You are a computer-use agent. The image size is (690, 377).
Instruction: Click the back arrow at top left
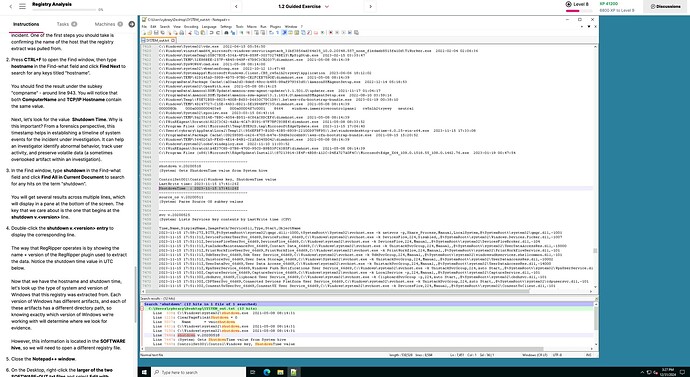pyautogui.click(x=11, y=6)
